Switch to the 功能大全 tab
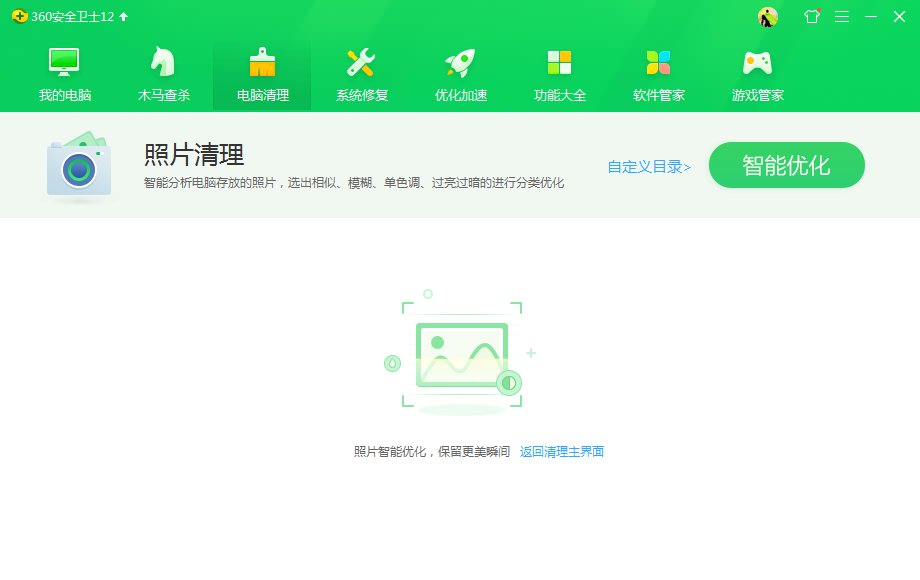 (x=558, y=73)
